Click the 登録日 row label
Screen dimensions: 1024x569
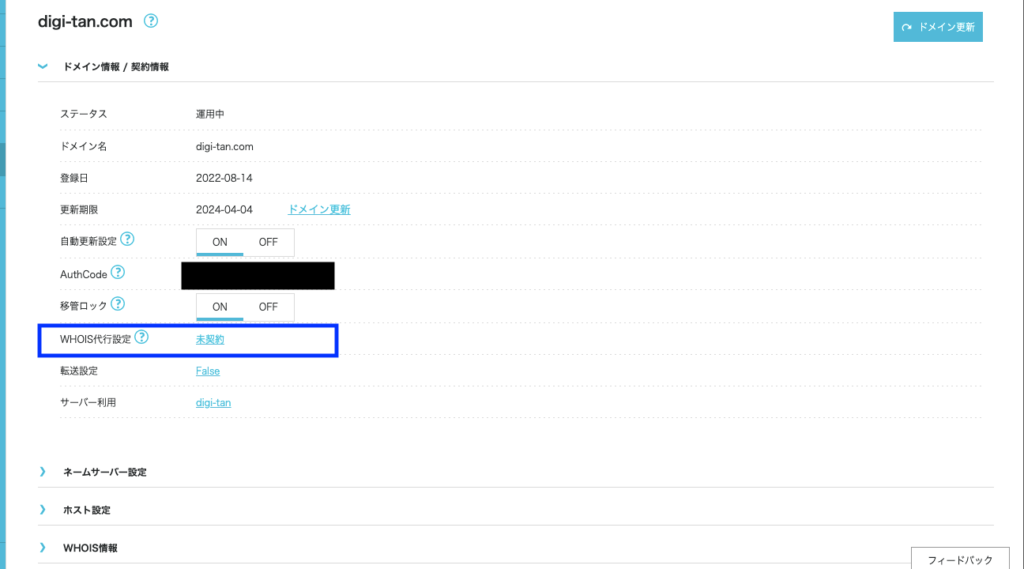pos(74,178)
